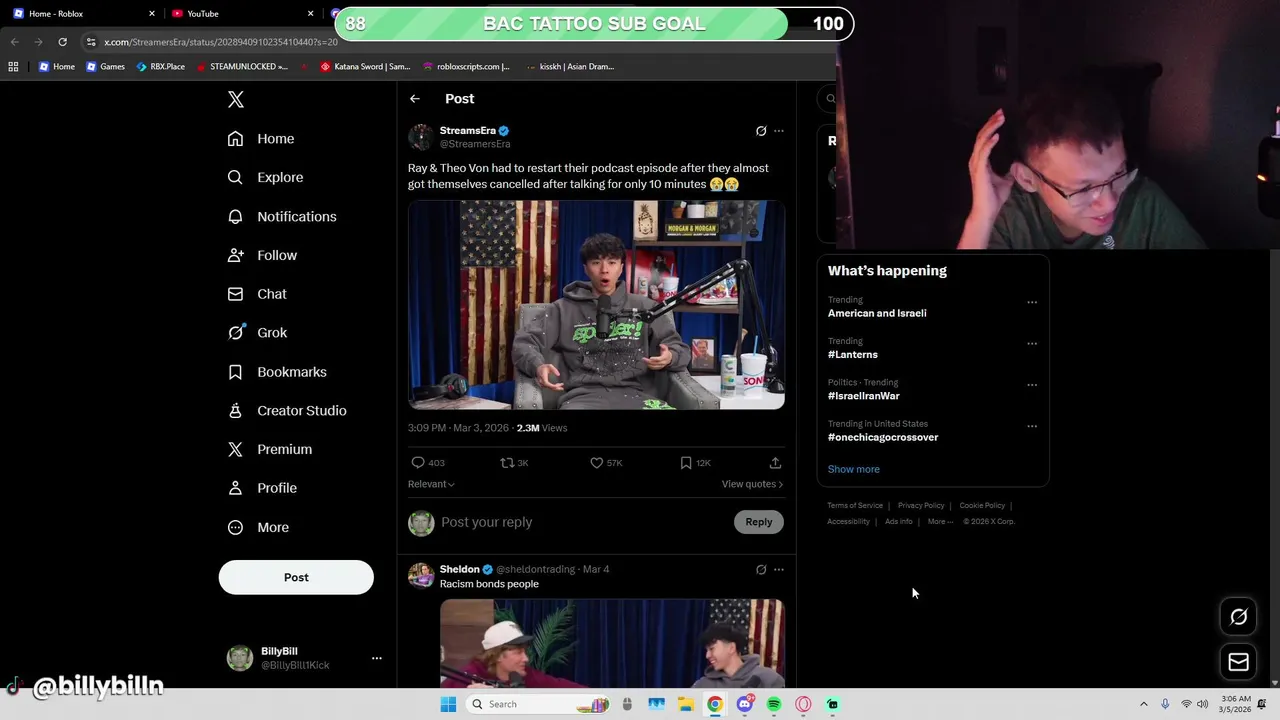
Task: Open options for American and Israeli trend
Action: pos(1032,302)
